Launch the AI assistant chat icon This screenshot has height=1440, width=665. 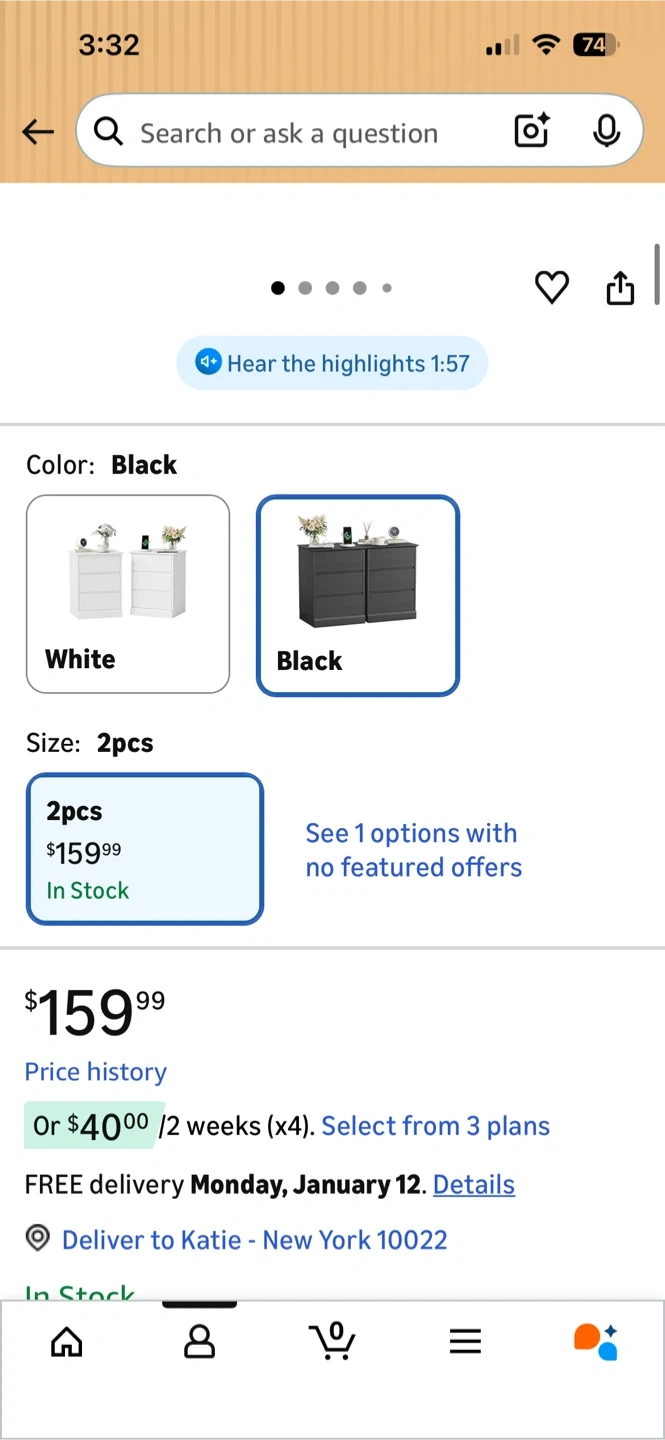pos(596,1342)
